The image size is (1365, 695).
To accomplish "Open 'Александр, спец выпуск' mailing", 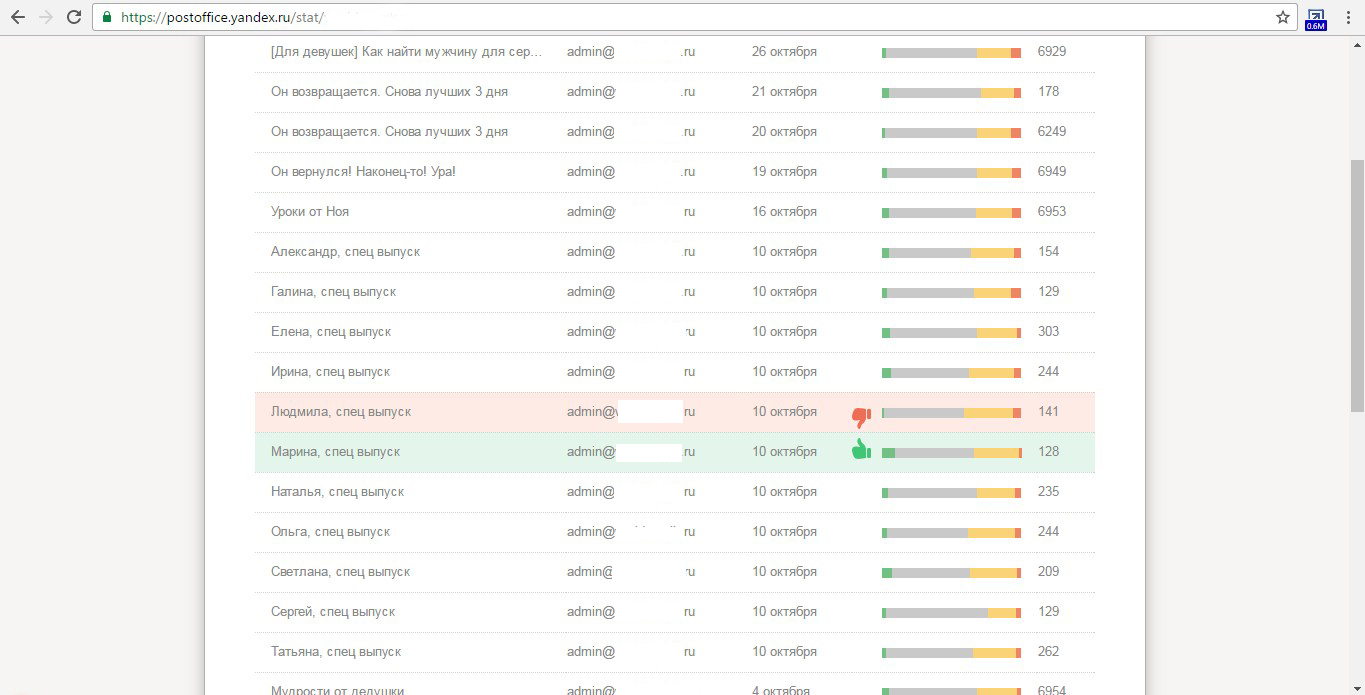I will (x=345, y=252).
